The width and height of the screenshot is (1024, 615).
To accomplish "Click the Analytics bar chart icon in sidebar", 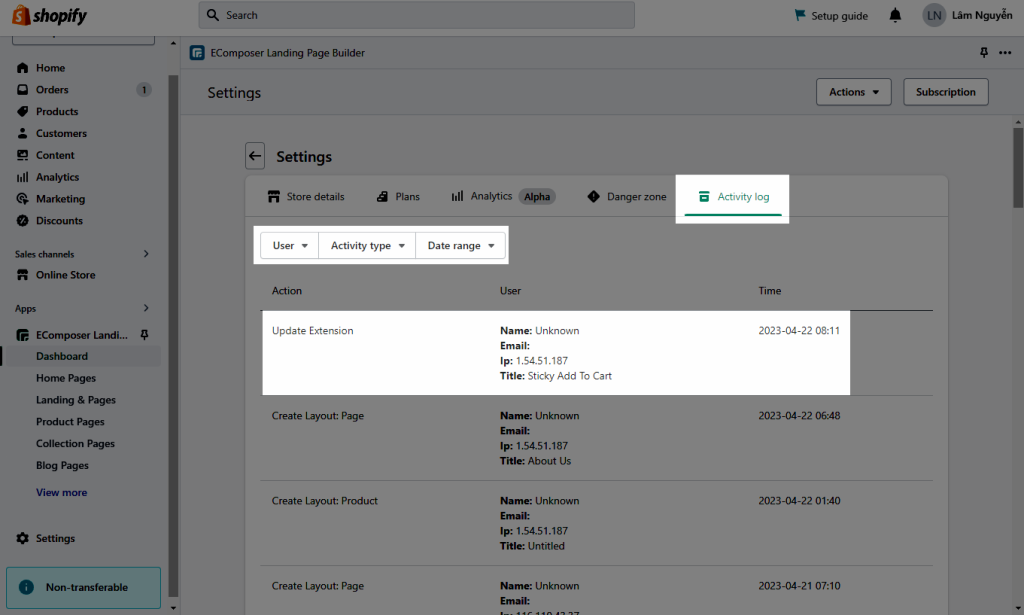I will tap(22, 177).
